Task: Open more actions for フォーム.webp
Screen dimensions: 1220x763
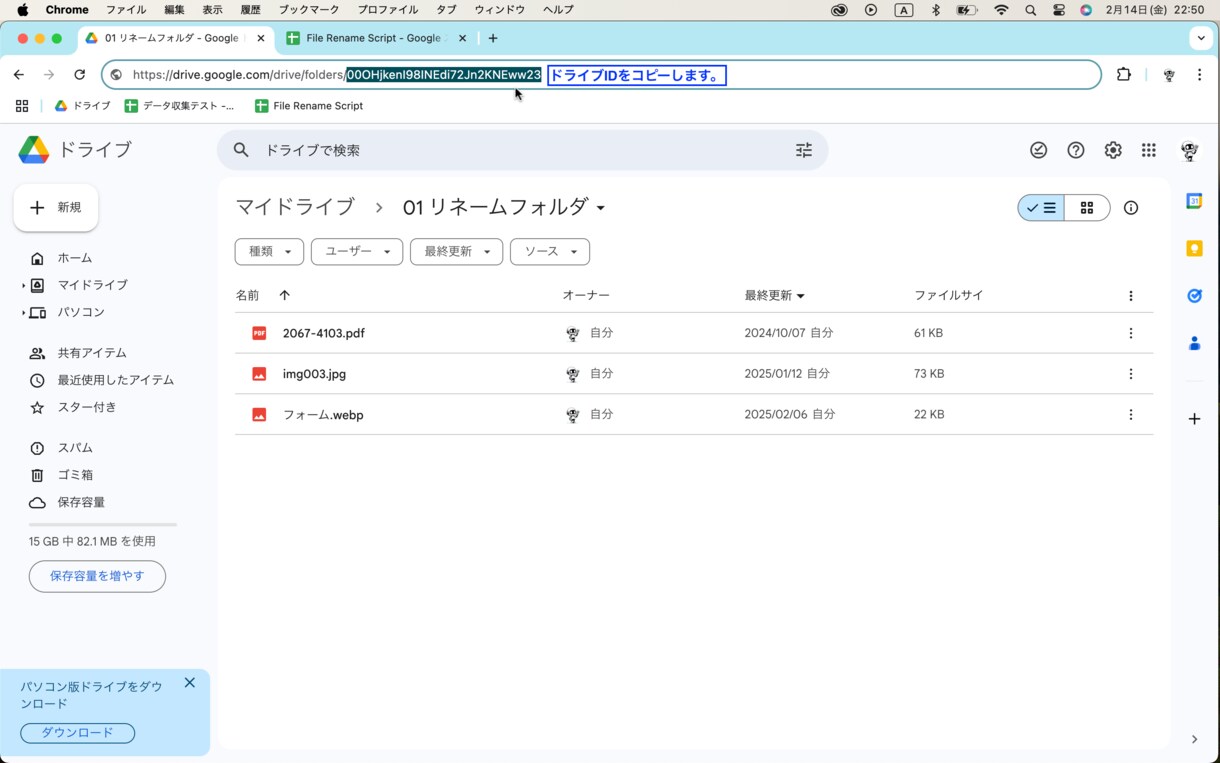Action: (x=1131, y=415)
